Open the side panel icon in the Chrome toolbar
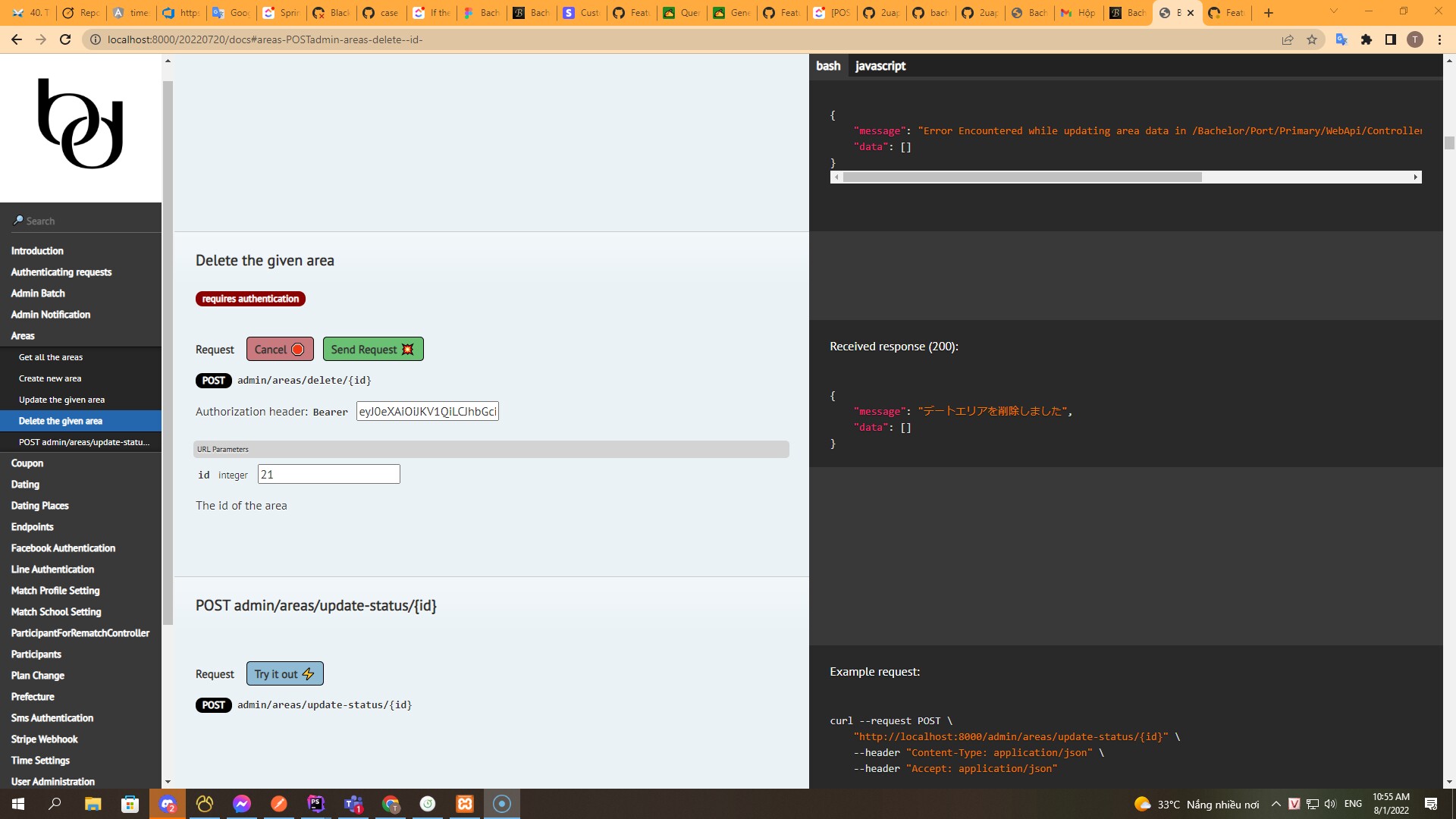Viewport: 1456px width, 819px height. tap(1391, 39)
